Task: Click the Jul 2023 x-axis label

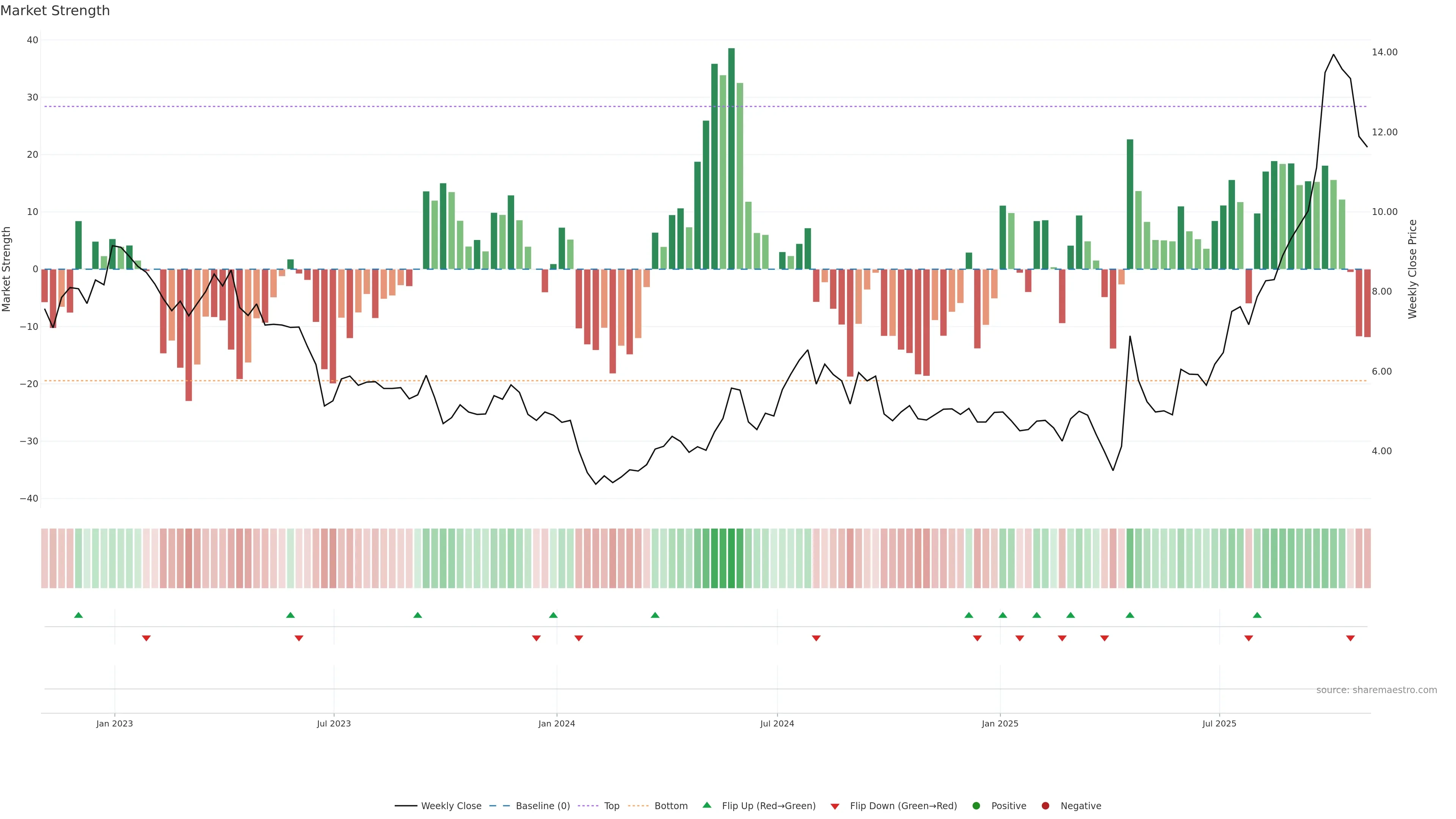Action: [334, 723]
